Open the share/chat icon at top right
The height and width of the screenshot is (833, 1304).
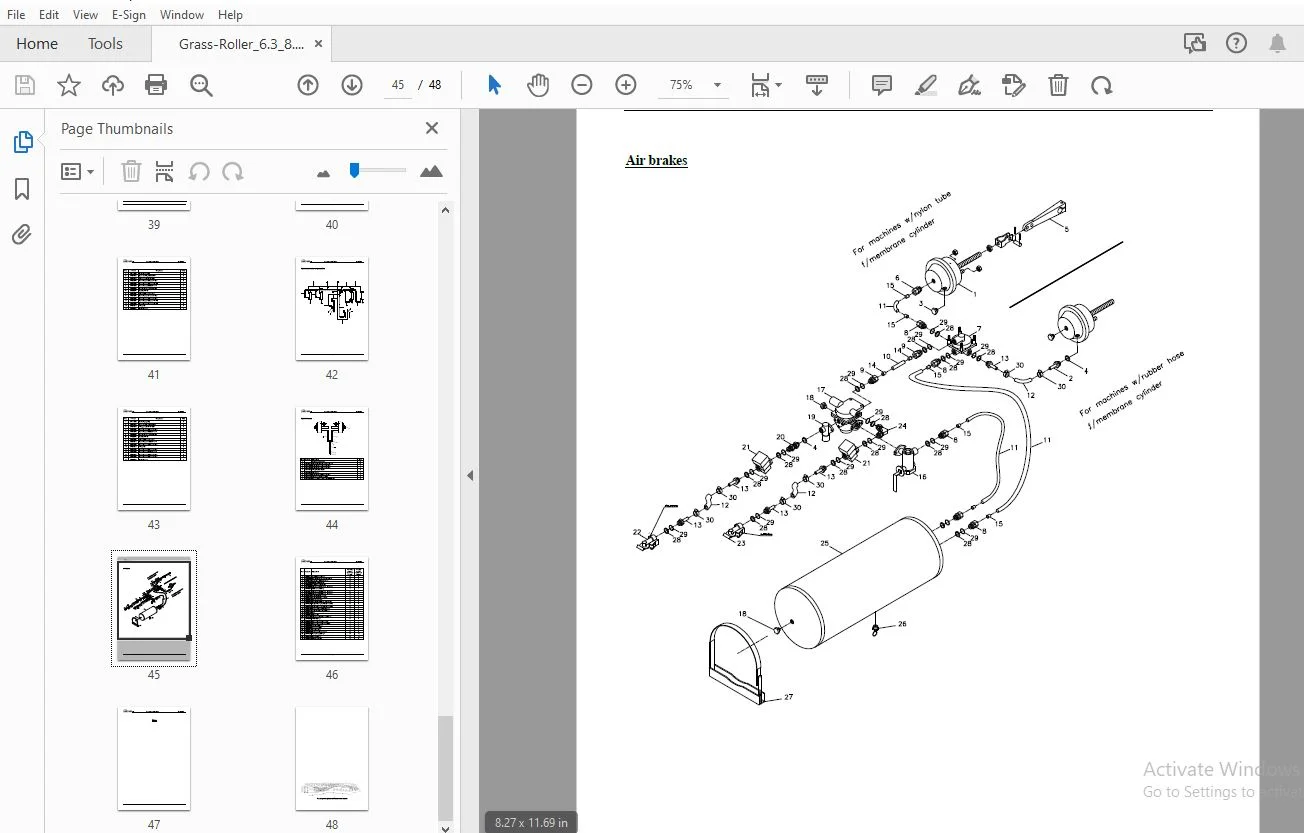pyautogui.click(x=1194, y=44)
